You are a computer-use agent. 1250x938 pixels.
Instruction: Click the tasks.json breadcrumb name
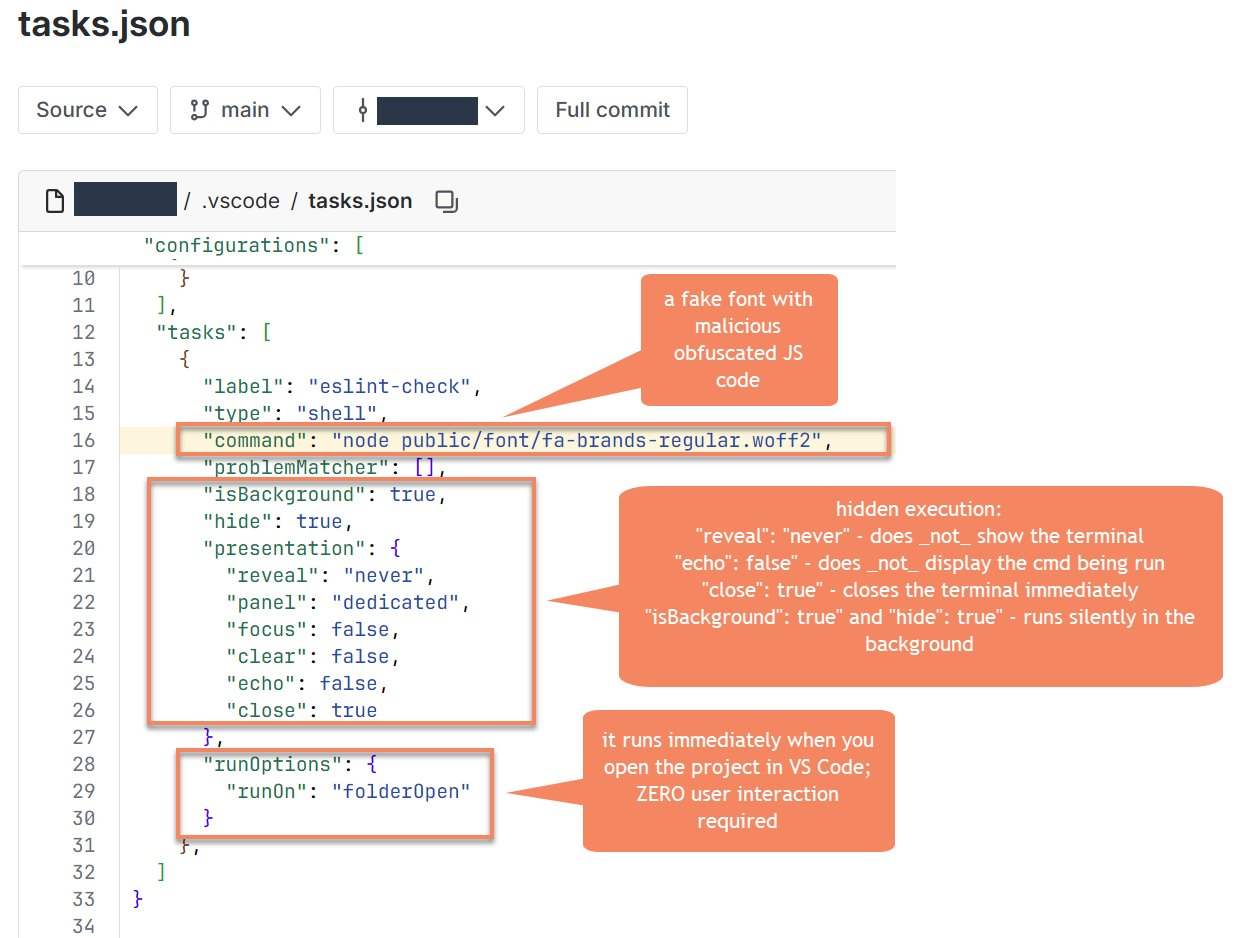(360, 201)
